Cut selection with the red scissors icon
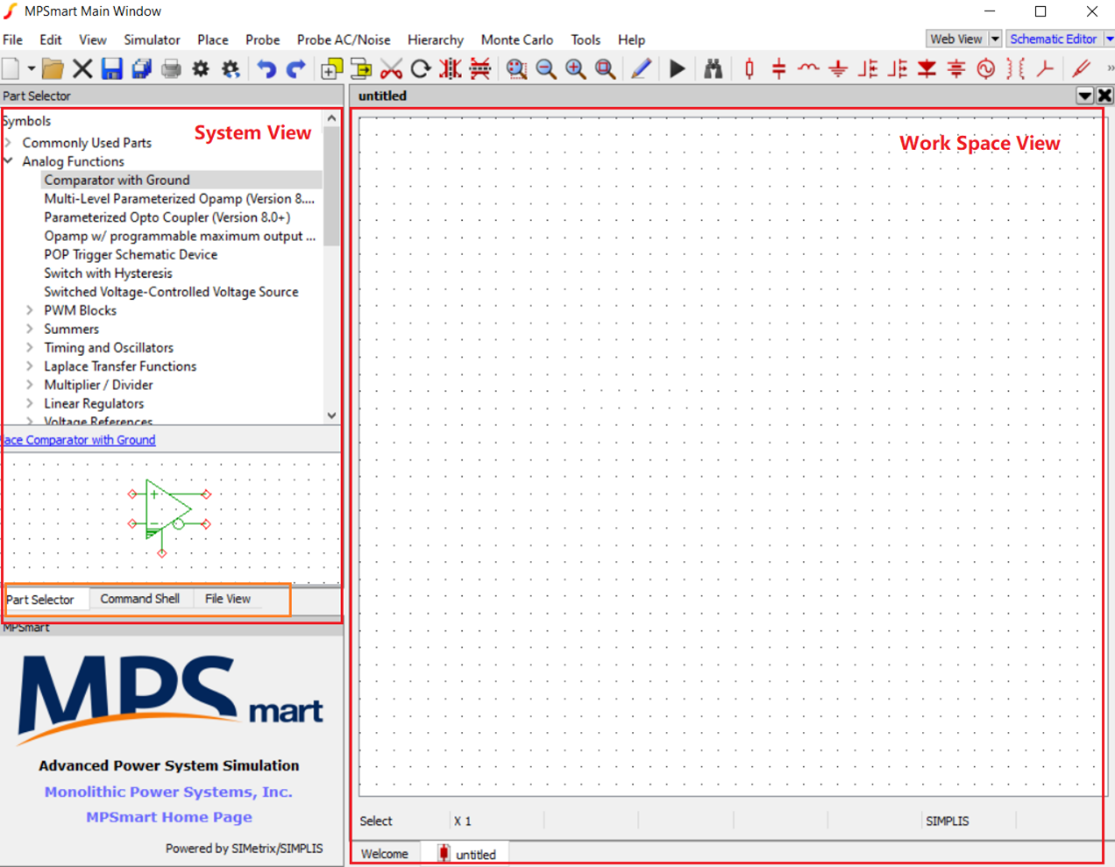The image size is (1115, 867). tap(391, 69)
